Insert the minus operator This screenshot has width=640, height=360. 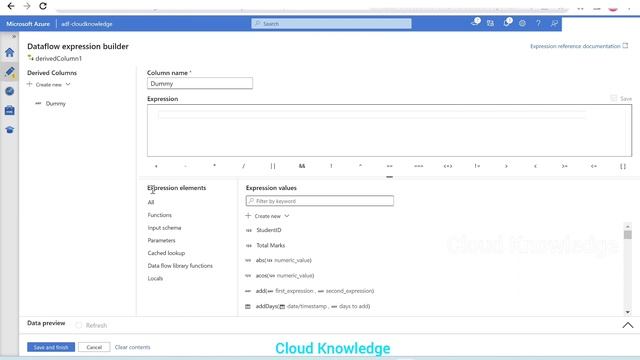click(x=185, y=166)
